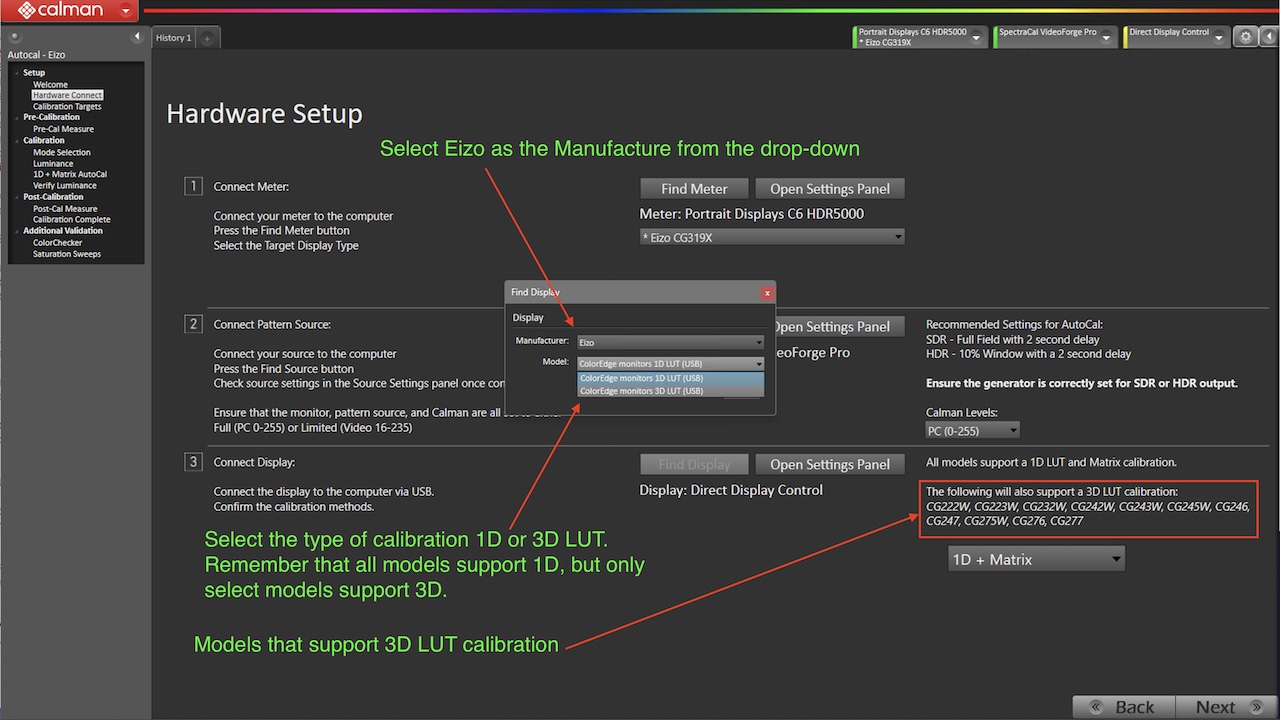Open the Calman Levels PC (0-255) dropdown
Viewport: 1280px width, 720px height.
tap(973, 430)
